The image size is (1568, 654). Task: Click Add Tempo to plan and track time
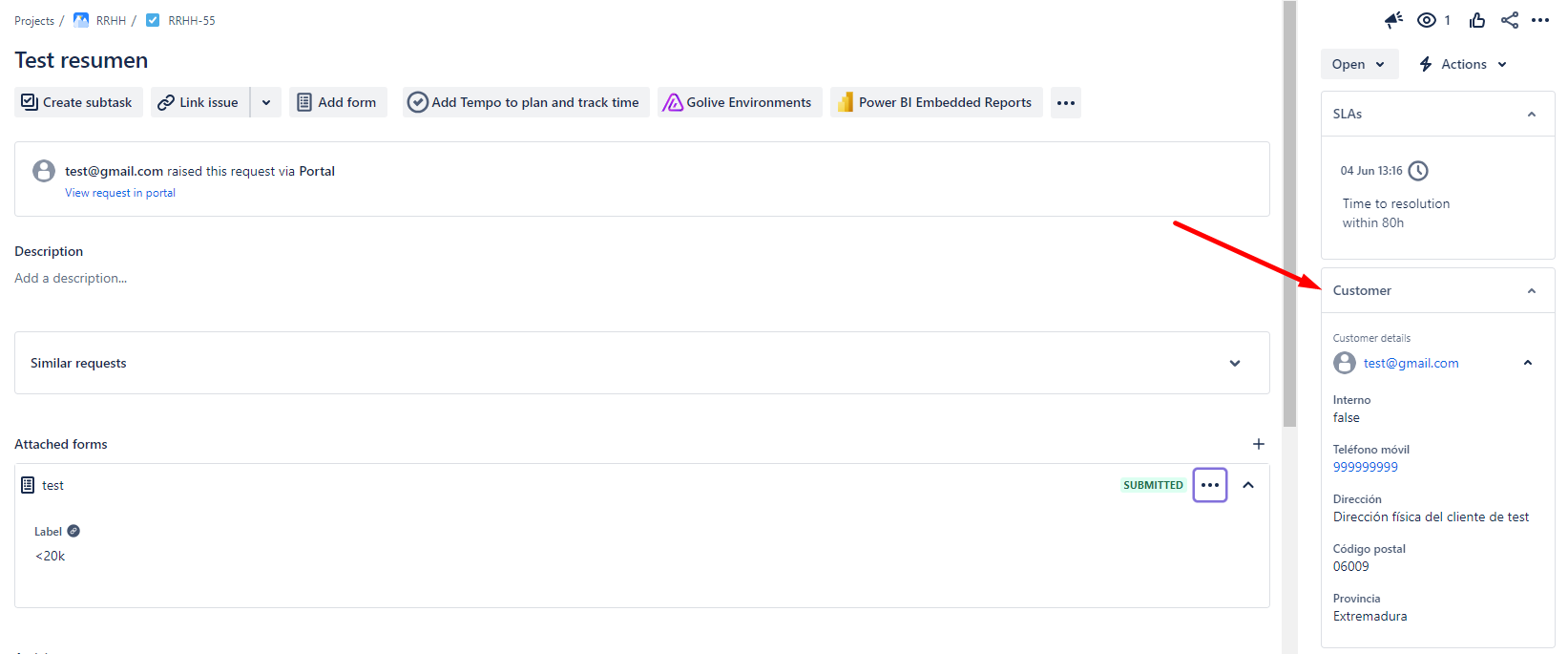(524, 102)
